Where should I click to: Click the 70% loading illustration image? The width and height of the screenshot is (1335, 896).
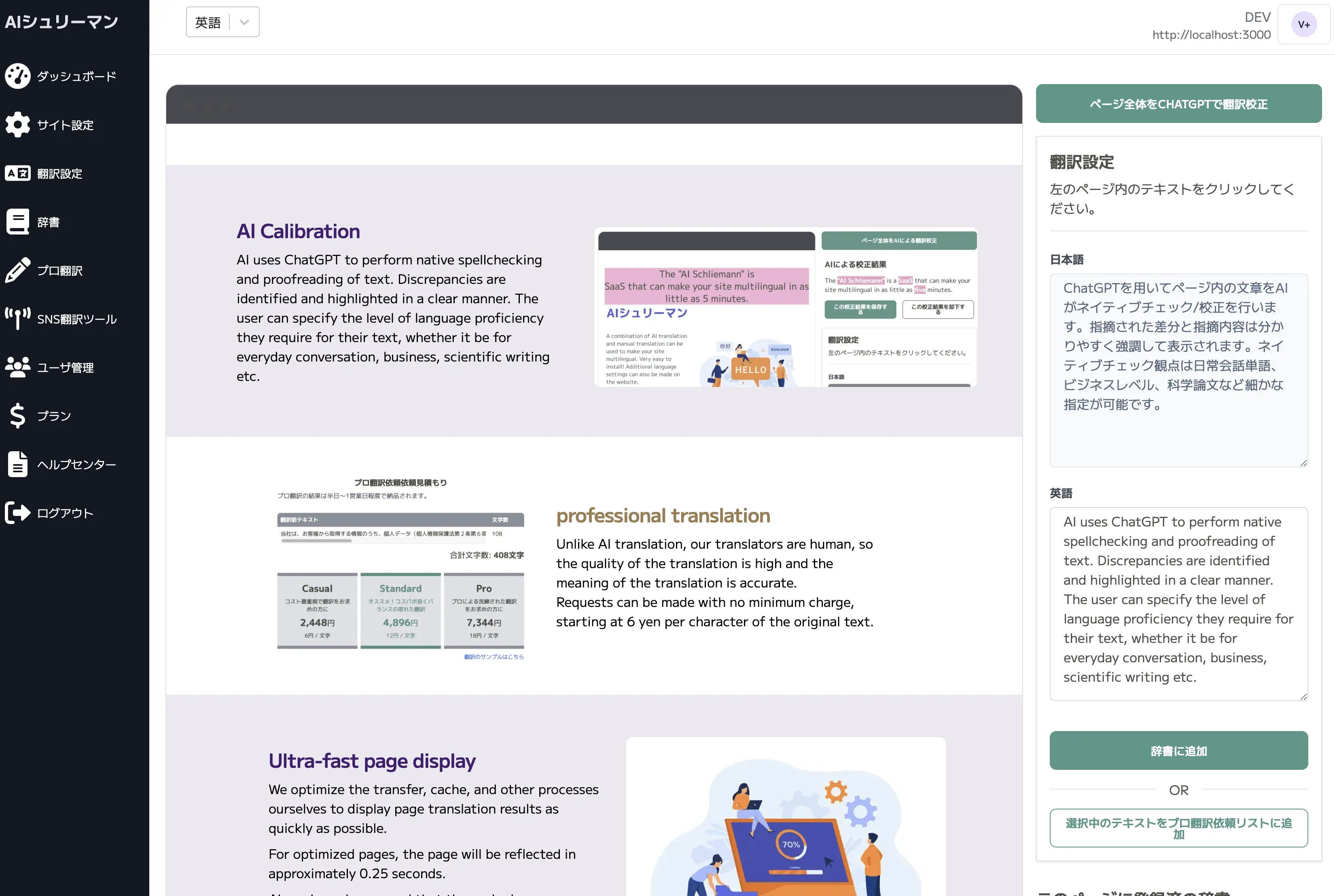(x=786, y=817)
